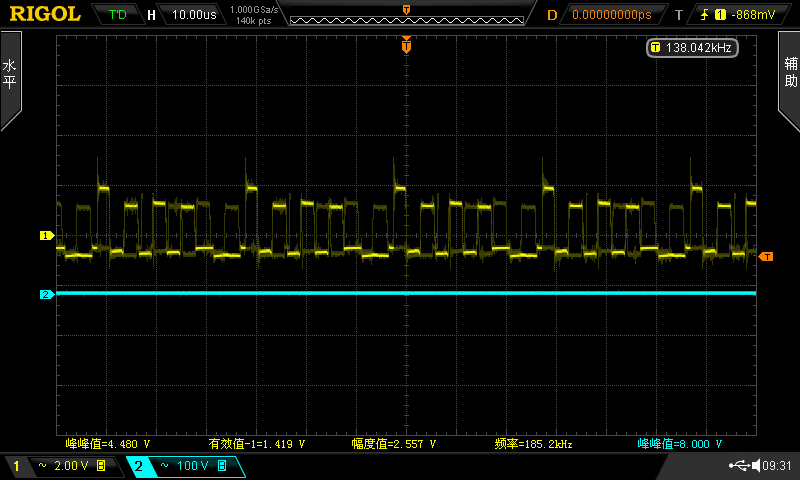Click the orange trigger level marker at right edge
The image size is (800, 480).
(766, 257)
